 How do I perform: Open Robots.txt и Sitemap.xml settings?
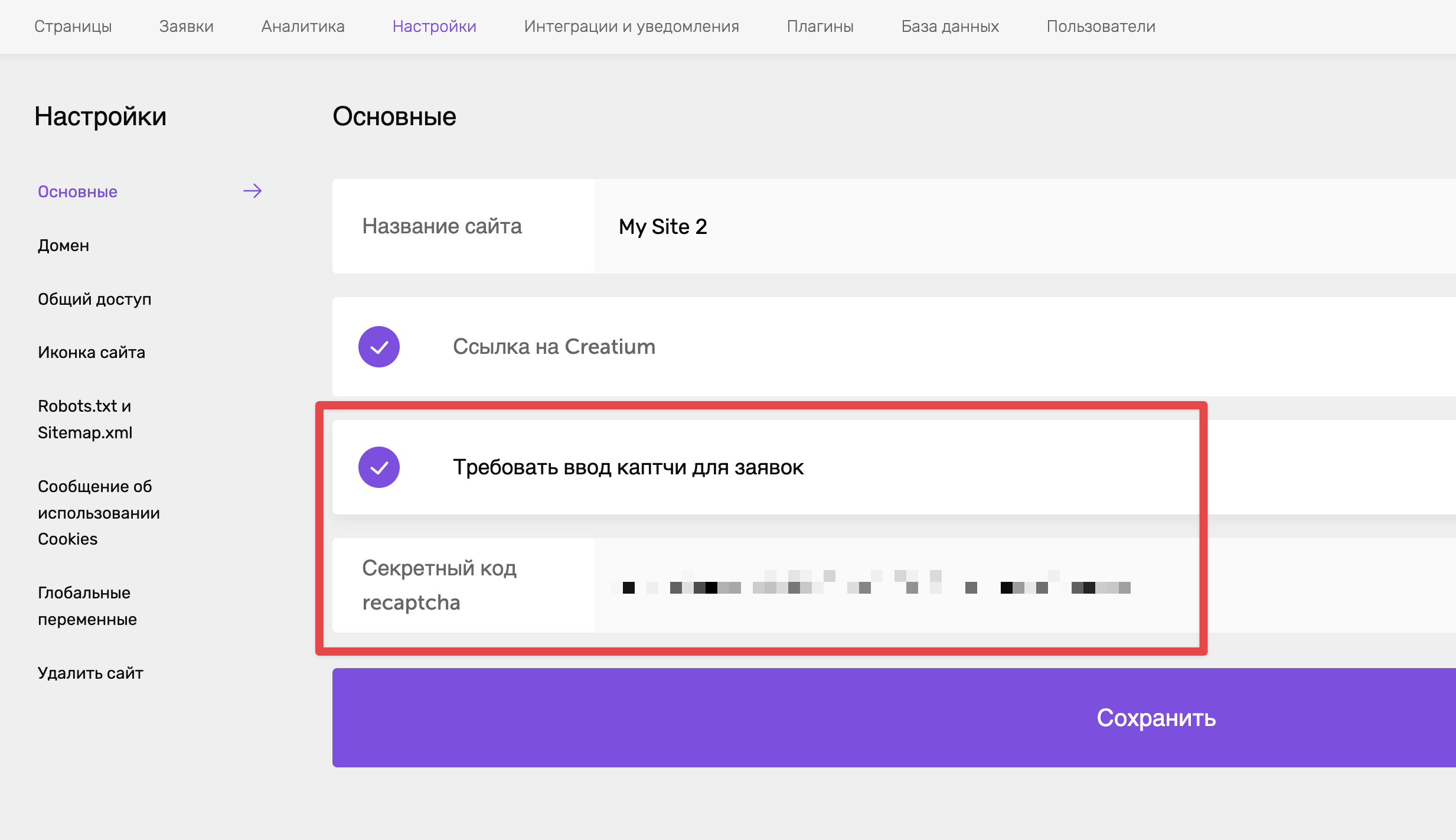pyautogui.click(x=85, y=419)
